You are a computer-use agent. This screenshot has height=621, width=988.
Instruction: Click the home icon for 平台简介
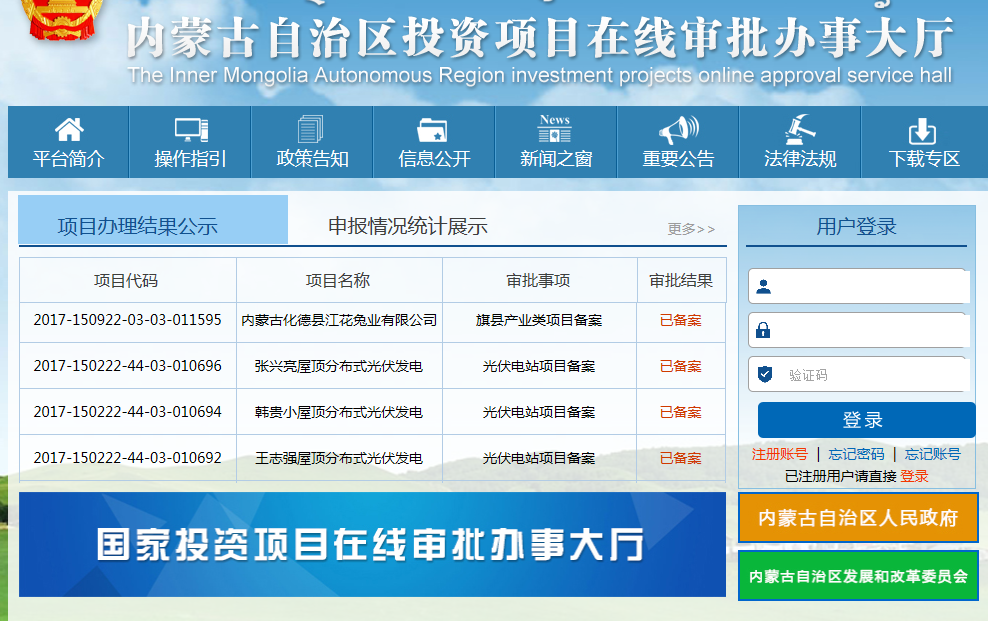tap(68, 130)
